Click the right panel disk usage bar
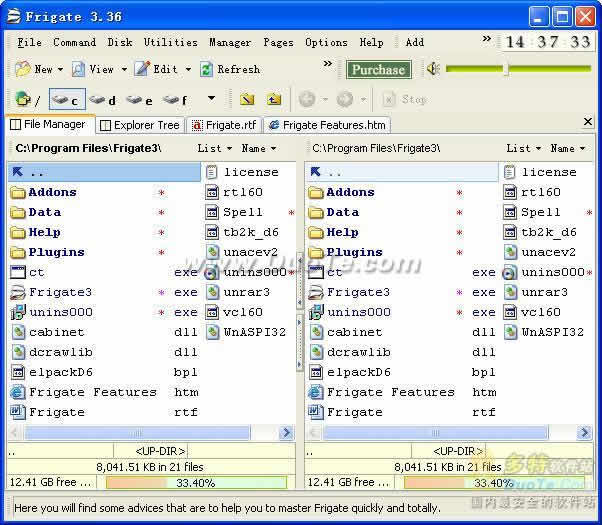 (x=494, y=482)
